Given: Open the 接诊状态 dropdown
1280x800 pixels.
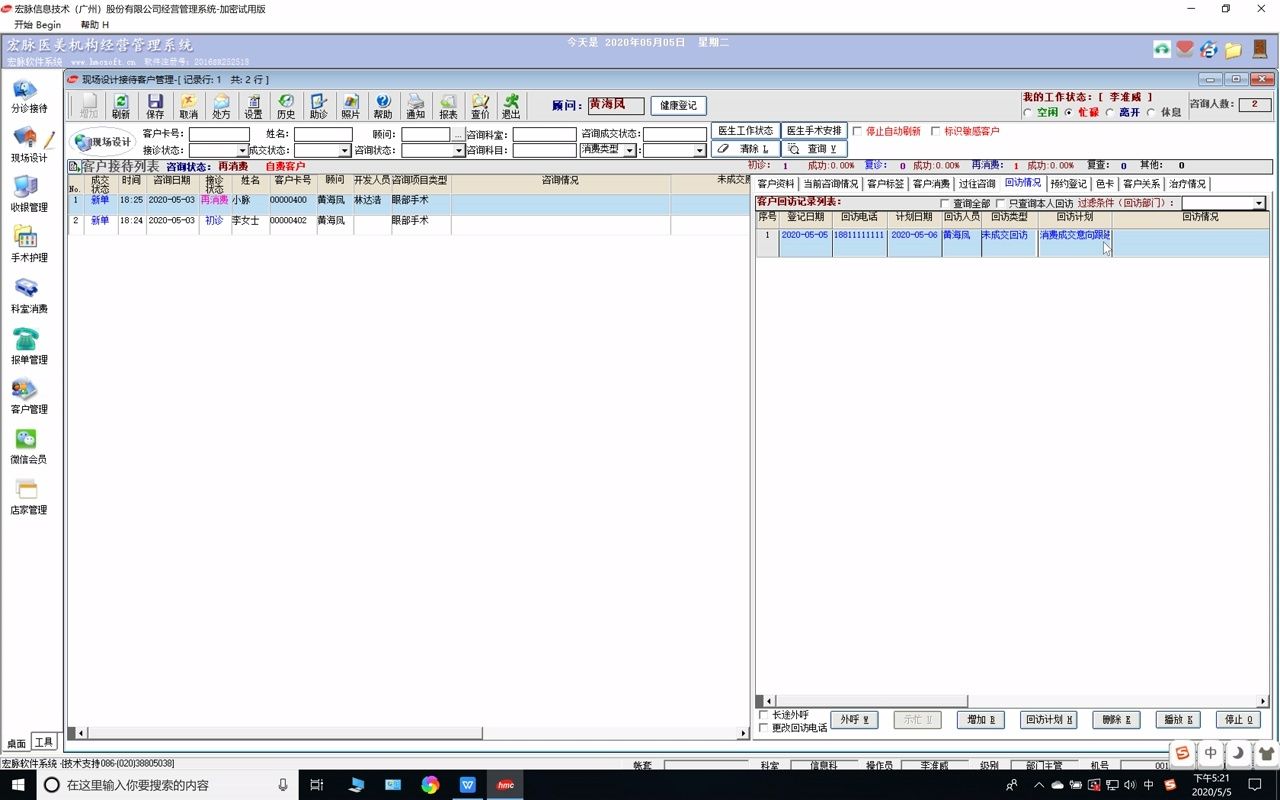Looking at the screenshot, I should pos(242,151).
